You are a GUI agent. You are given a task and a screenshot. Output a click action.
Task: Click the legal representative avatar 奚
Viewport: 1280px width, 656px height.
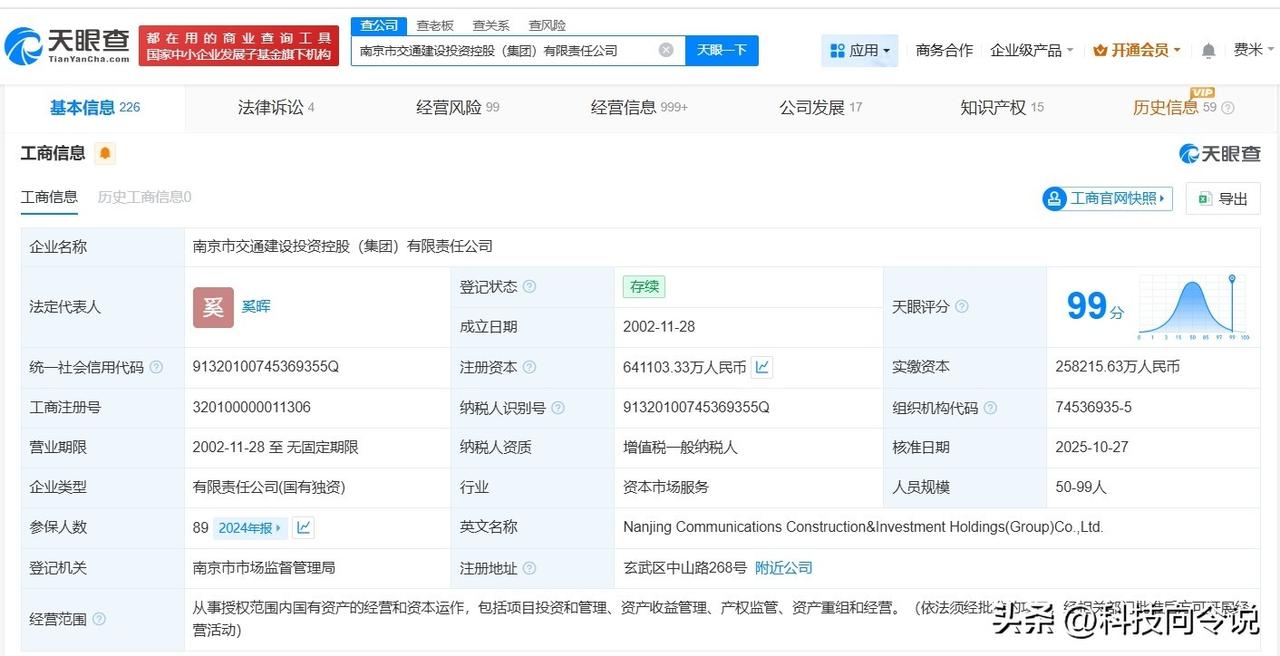click(x=213, y=307)
